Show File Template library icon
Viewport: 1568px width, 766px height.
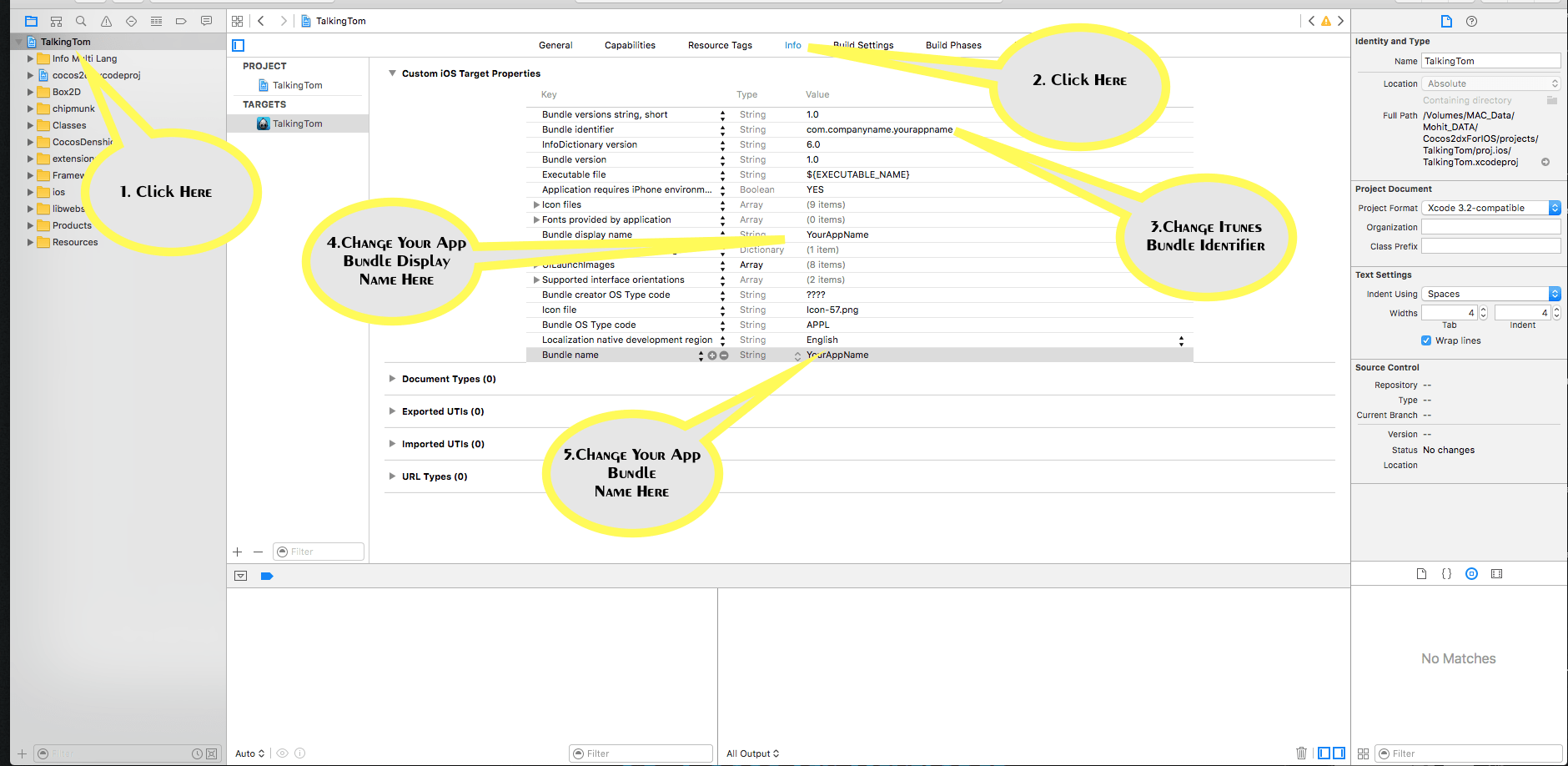pos(1421,573)
